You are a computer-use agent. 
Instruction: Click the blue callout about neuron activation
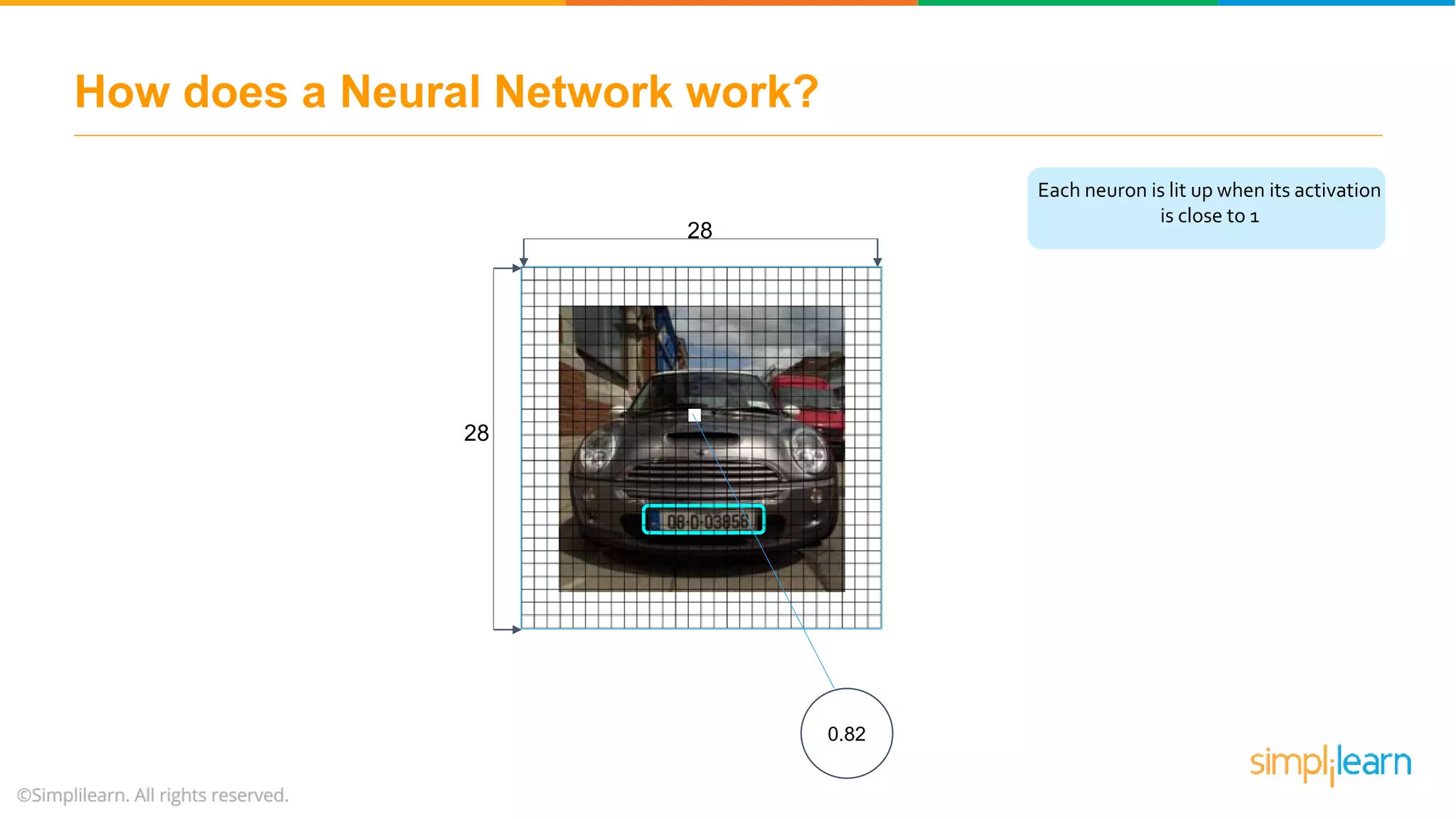(x=1206, y=208)
